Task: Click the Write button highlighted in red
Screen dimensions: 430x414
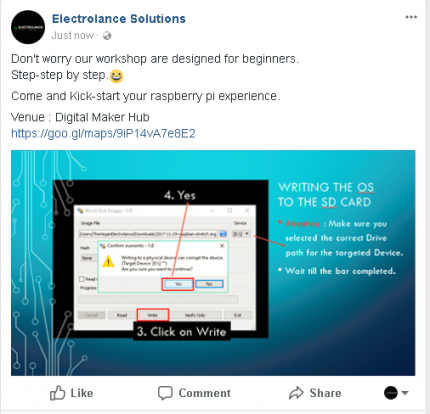Action: 153,315
